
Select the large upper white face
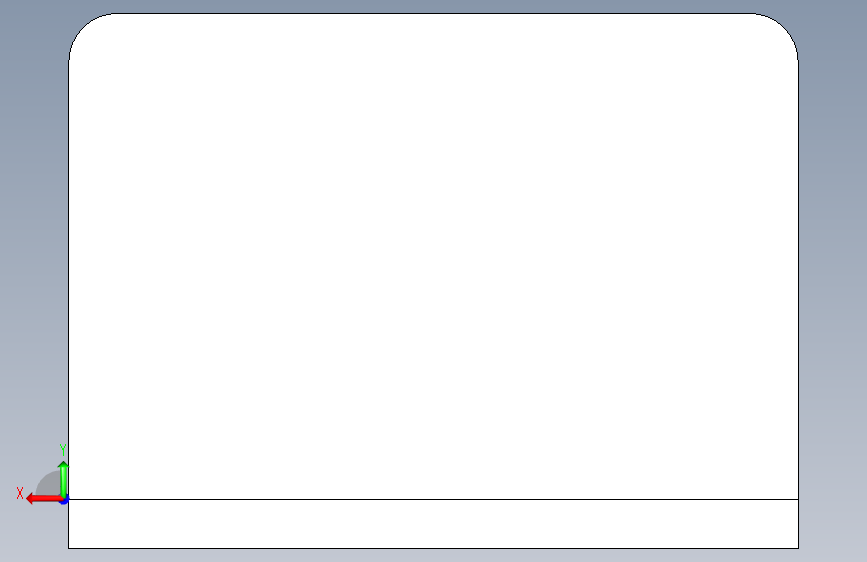coord(434,254)
